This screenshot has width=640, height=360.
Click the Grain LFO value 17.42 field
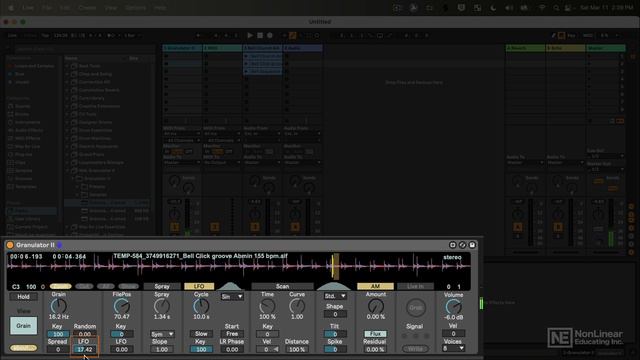pos(85,349)
